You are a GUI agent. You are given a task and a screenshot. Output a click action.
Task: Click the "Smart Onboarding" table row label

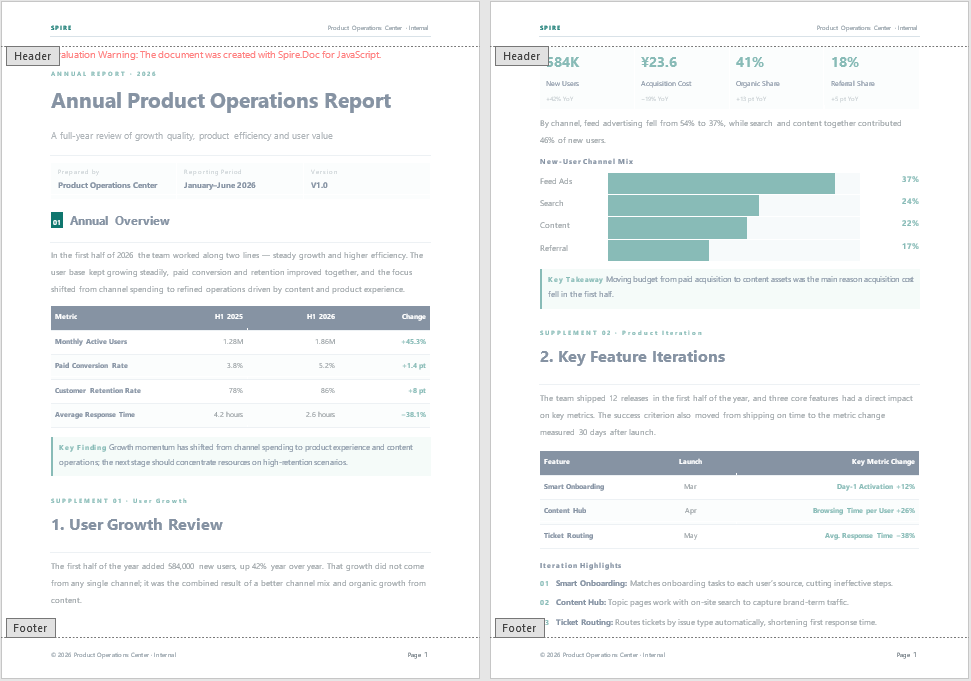(573, 486)
